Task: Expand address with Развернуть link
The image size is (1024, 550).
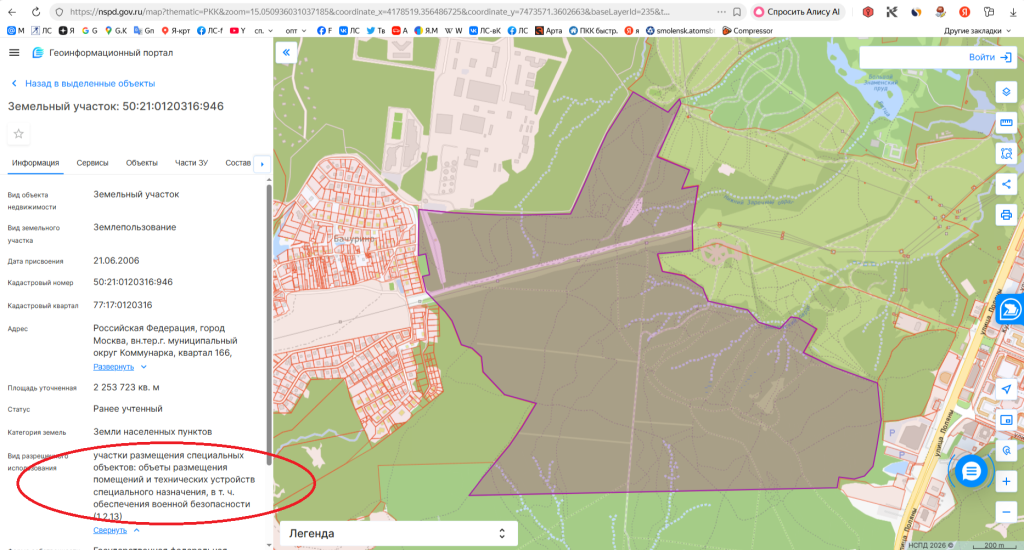Action: pyautogui.click(x=119, y=366)
